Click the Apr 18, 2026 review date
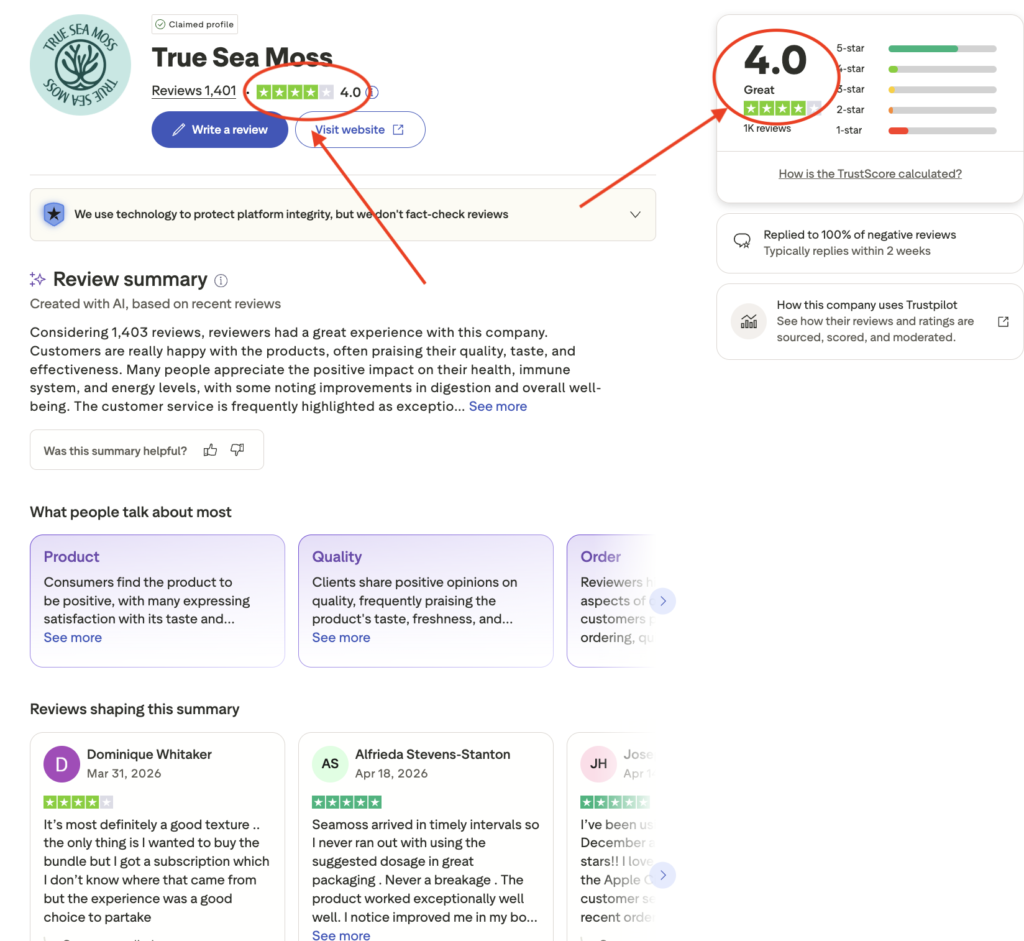The image size is (1024, 941). click(391, 773)
